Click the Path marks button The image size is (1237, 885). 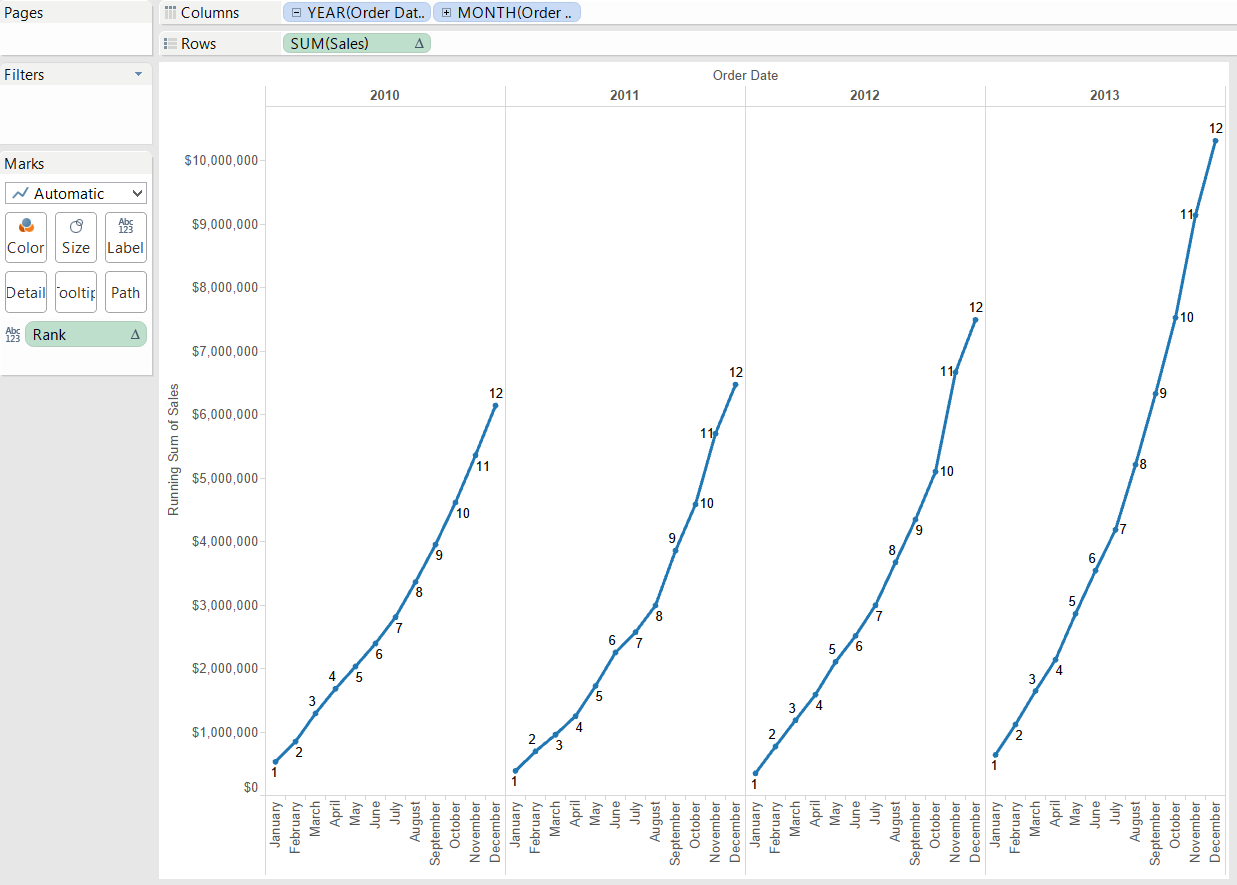(x=125, y=293)
